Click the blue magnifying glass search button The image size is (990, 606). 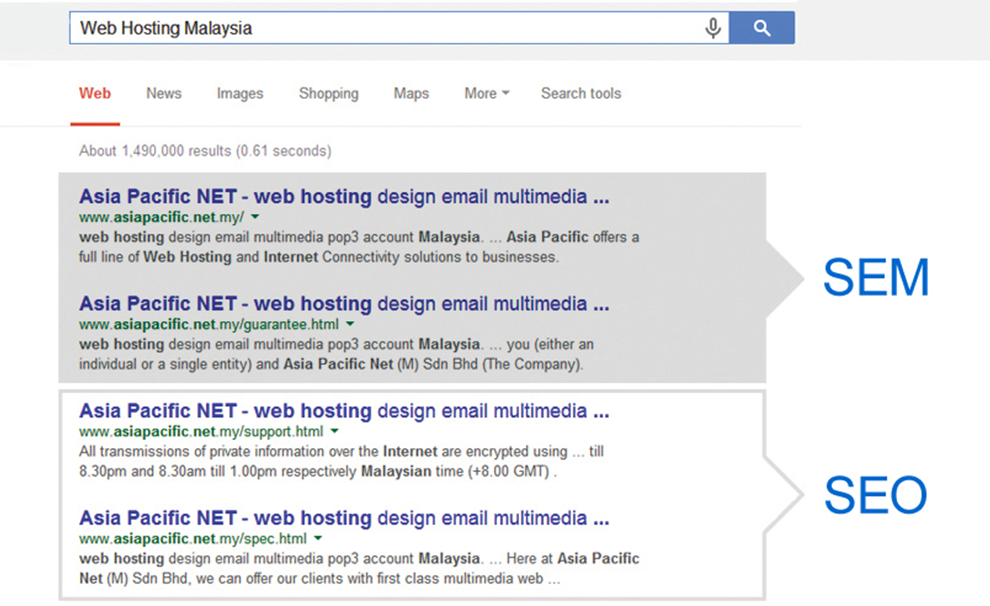click(762, 28)
